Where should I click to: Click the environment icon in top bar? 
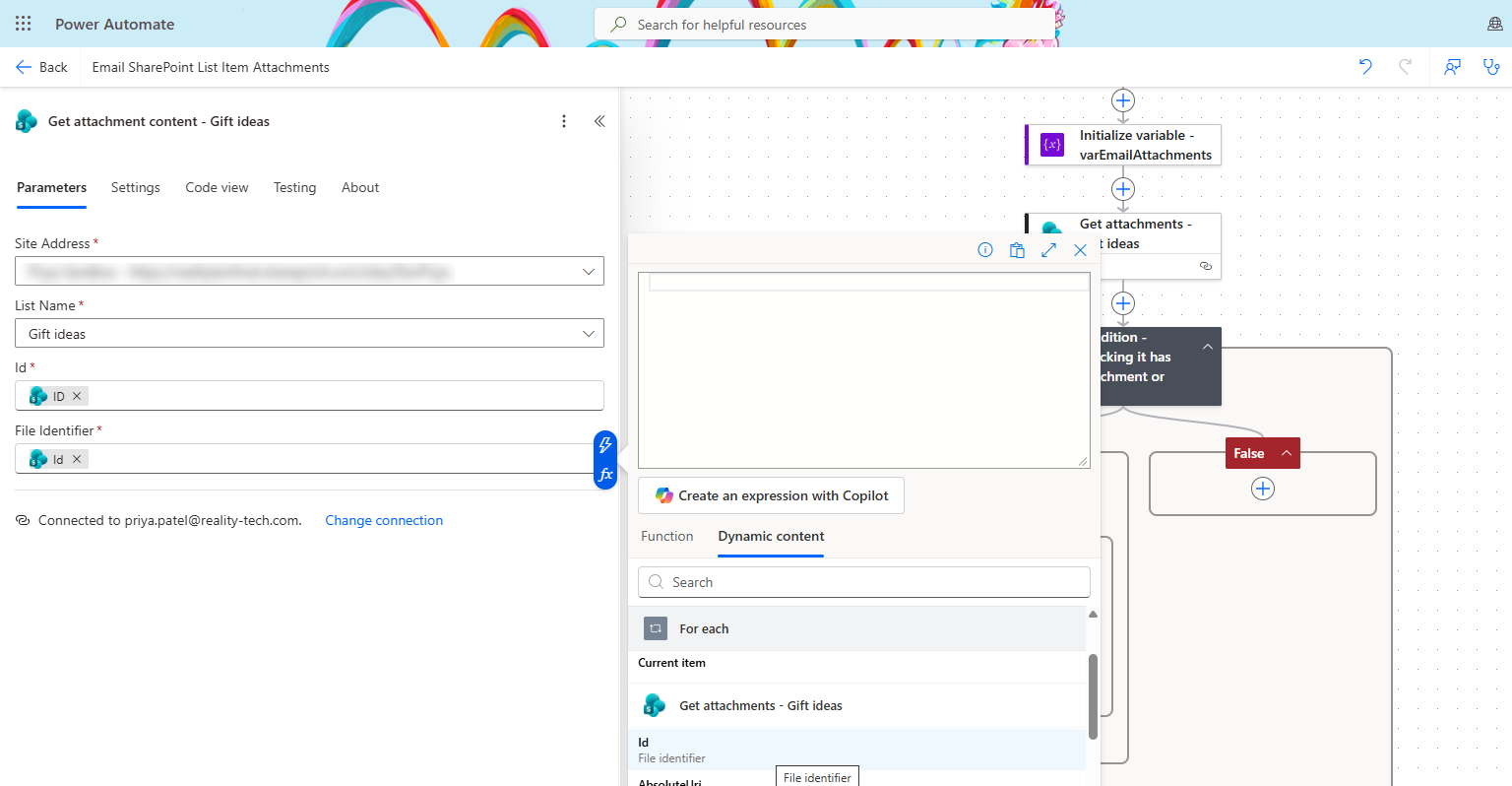point(1494,24)
